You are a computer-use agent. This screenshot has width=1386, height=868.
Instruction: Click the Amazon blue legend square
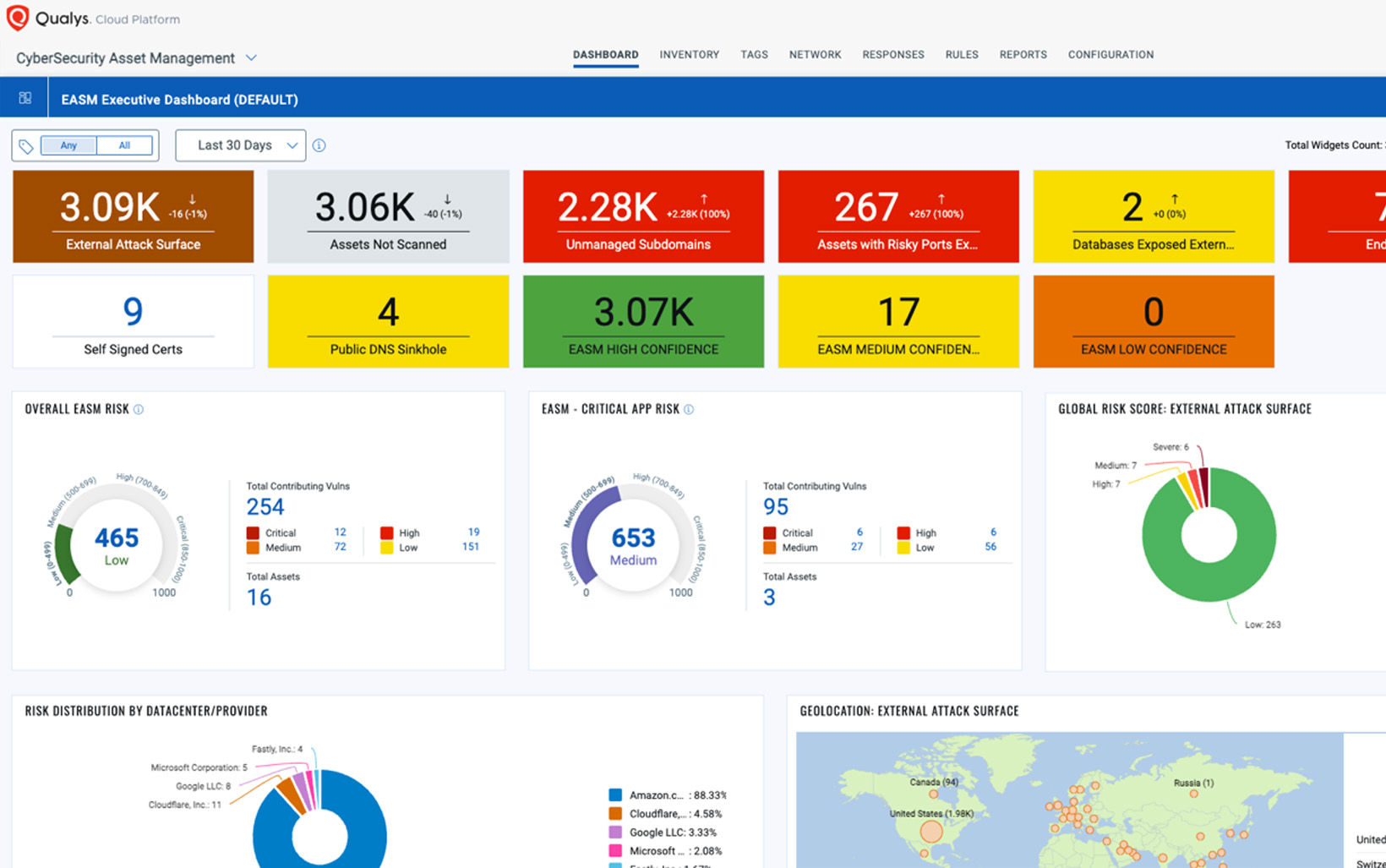615,795
